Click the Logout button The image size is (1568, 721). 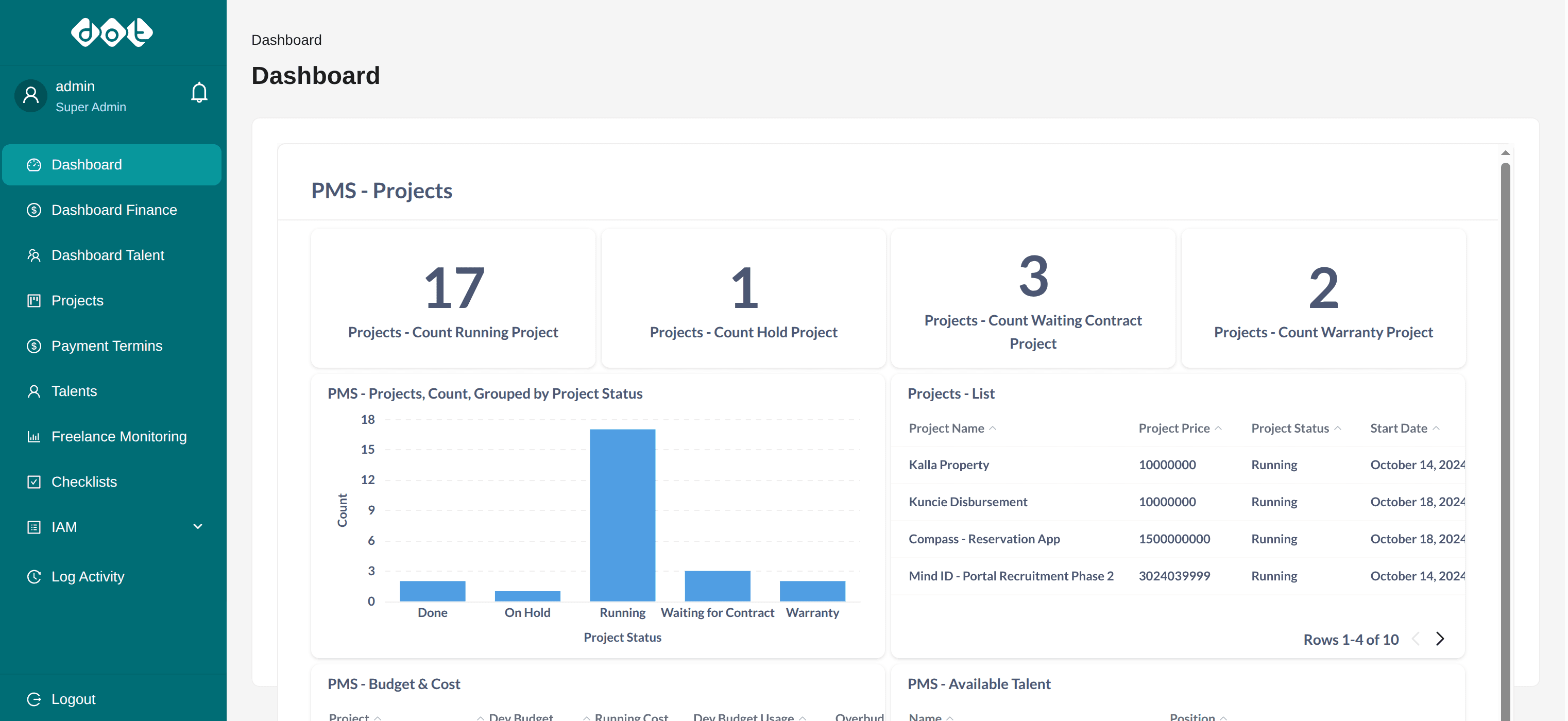(x=112, y=699)
